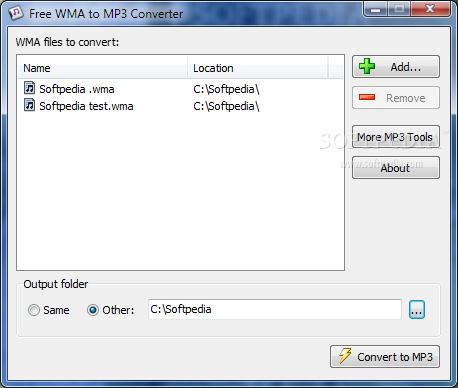This screenshot has height=388, width=458.
Task: Open More MP3 Tools
Action: click(x=396, y=137)
